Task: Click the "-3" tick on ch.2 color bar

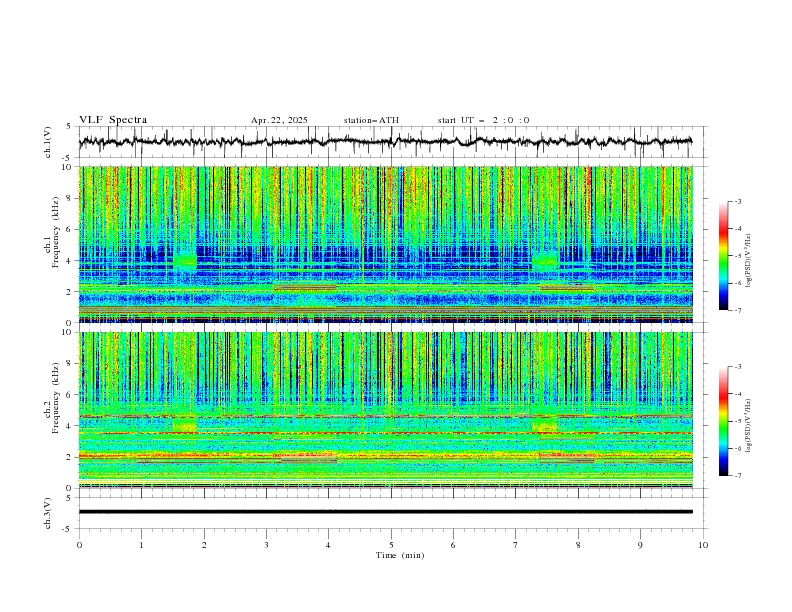Action: (737, 367)
